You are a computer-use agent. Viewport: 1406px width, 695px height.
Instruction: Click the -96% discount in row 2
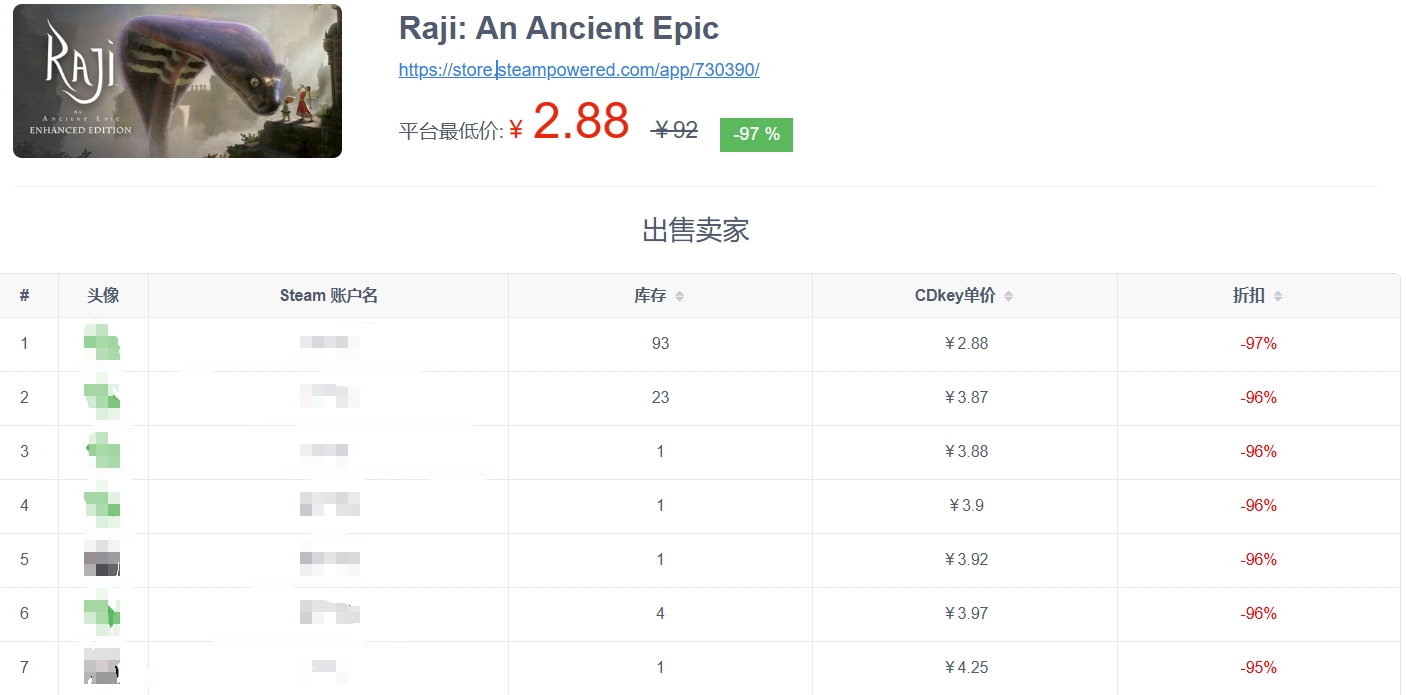click(x=1258, y=397)
